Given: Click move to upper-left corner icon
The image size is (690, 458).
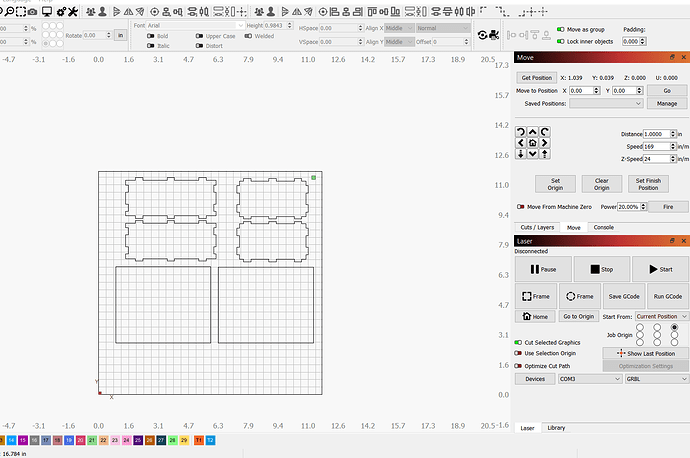Looking at the screenshot, I should 483,10.
